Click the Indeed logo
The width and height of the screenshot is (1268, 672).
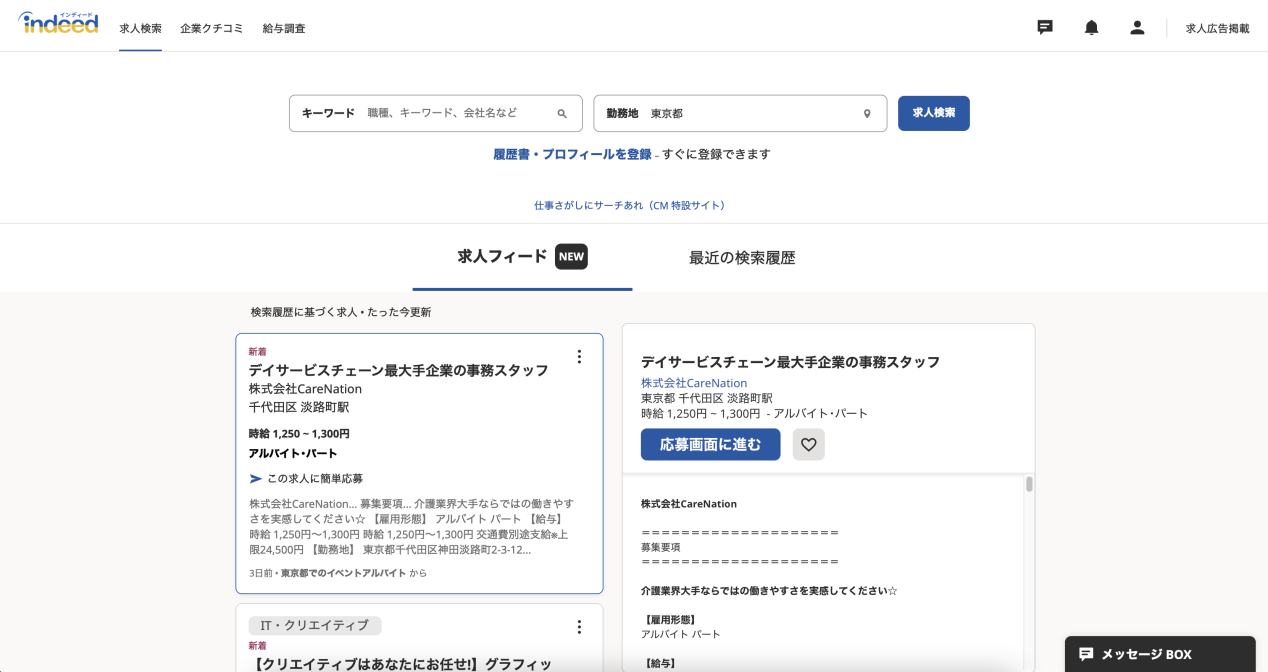coord(58,24)
